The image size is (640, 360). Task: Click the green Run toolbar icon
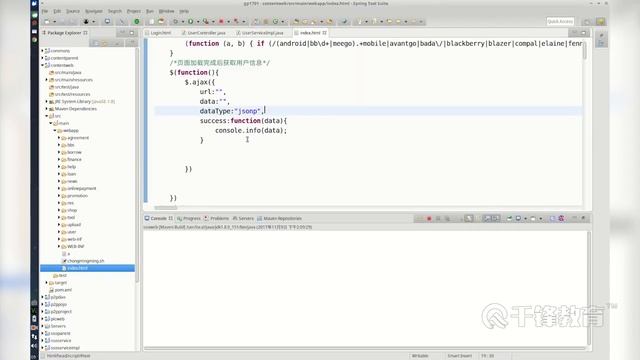click(190, 22)
